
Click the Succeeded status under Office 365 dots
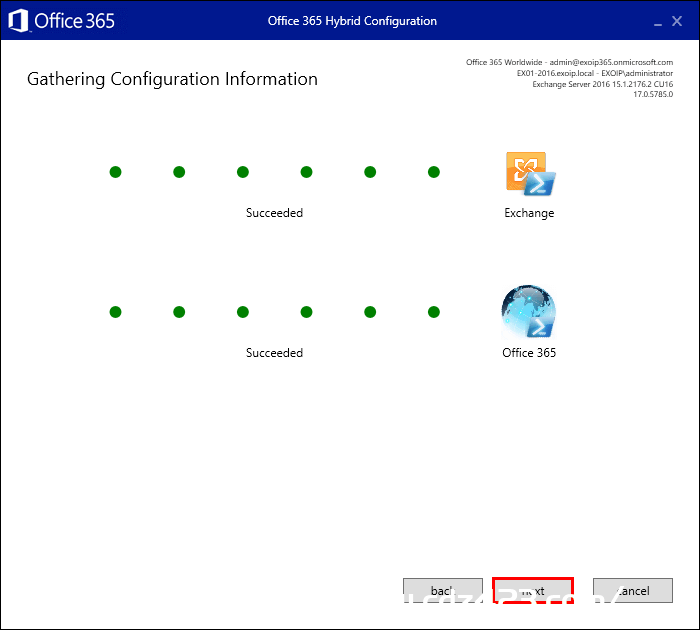pyautogui.click(x=274, y=353)
